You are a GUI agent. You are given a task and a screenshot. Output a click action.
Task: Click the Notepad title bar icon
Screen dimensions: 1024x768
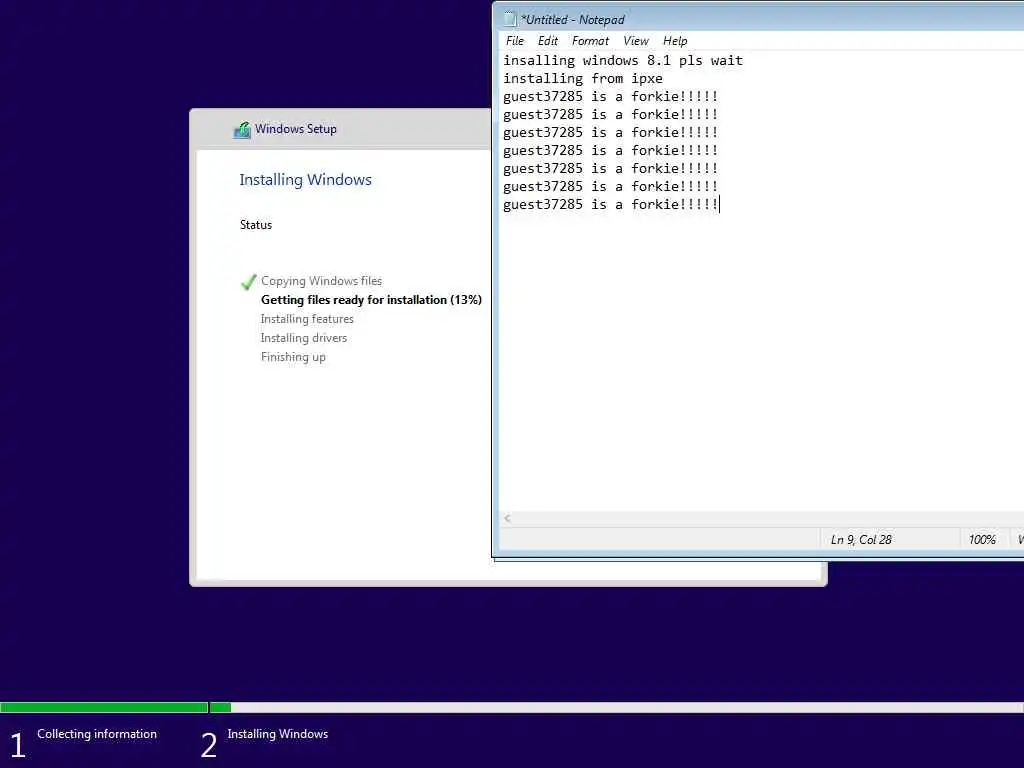[x=510, y=20]
